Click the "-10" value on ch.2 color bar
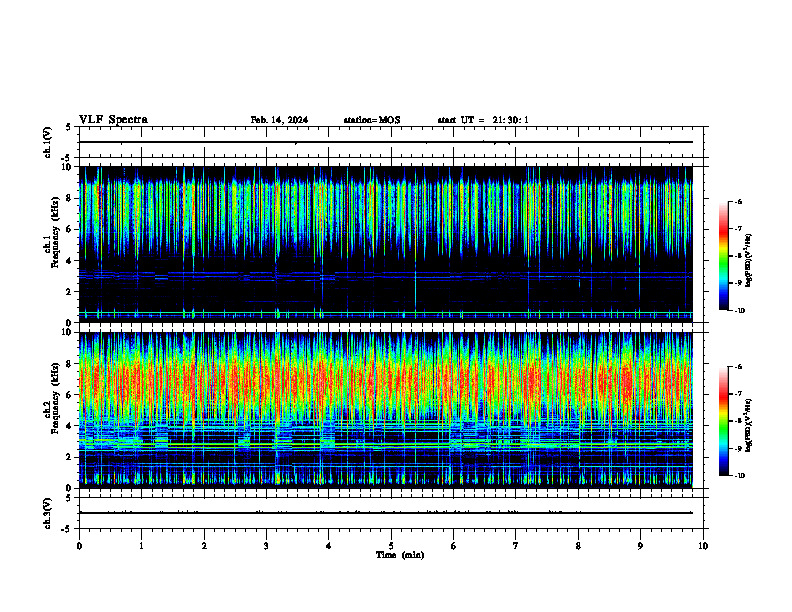Screen dimensions: 792x612 [x=740, y=476]
